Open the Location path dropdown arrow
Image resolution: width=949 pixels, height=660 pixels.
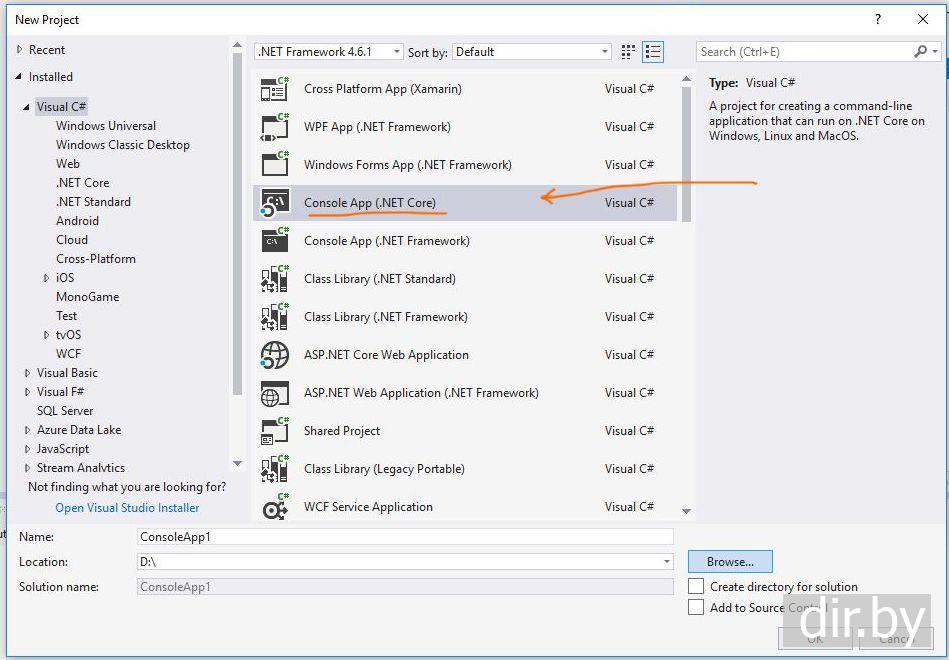pos(666,562)
